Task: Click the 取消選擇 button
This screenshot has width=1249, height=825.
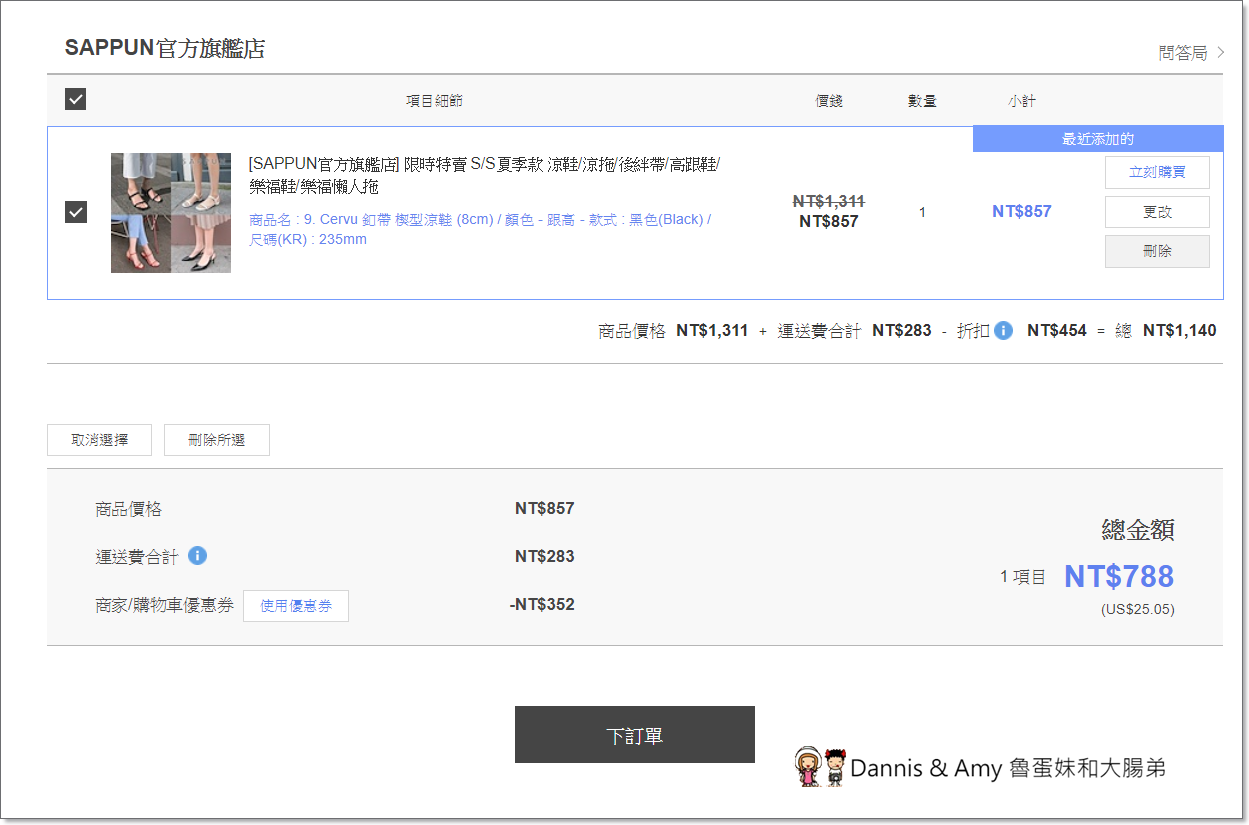Action: coord(99,440)
